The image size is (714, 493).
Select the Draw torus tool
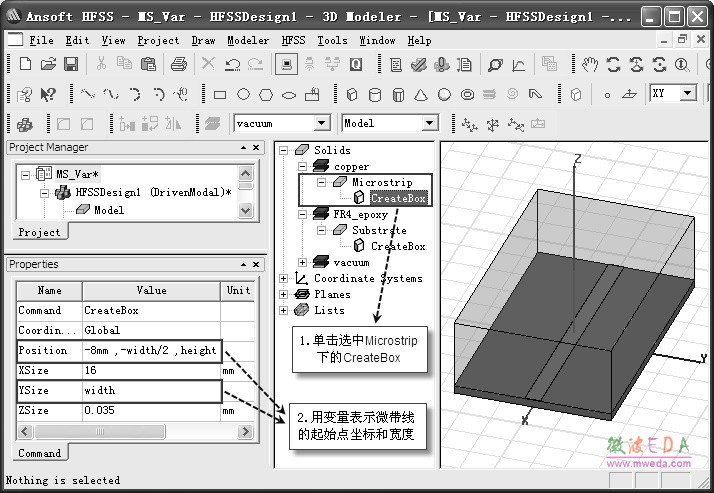467,95
